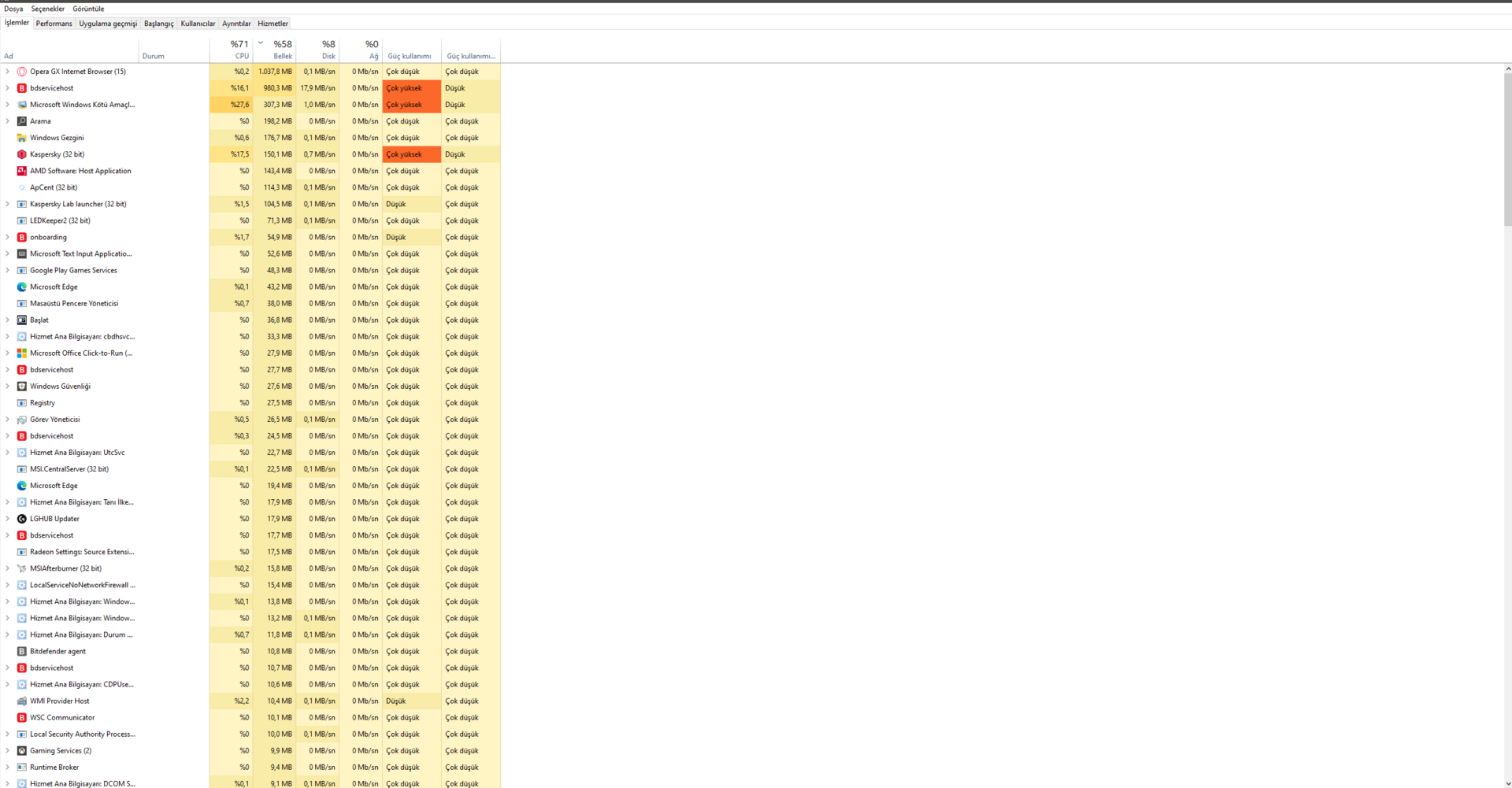Viewport: 1512px width, 788px height.
Task: Click the AMD Software: Host Application icon
Action: coord(21,171)
